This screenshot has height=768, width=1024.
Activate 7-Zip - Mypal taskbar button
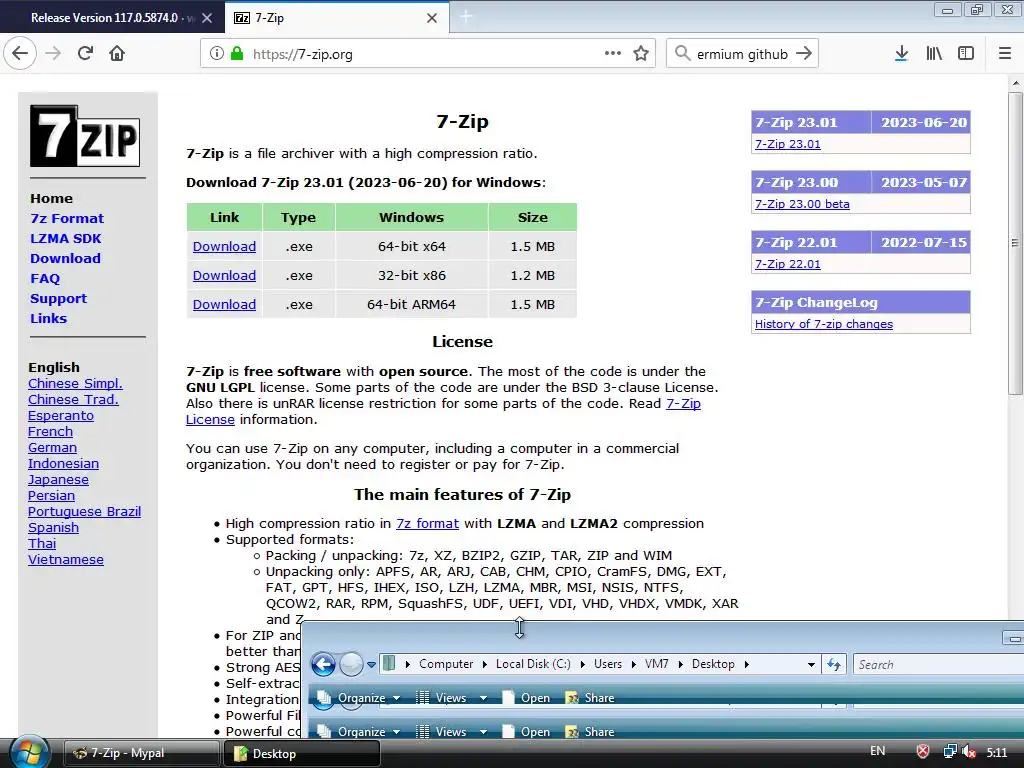click(142, 753)
